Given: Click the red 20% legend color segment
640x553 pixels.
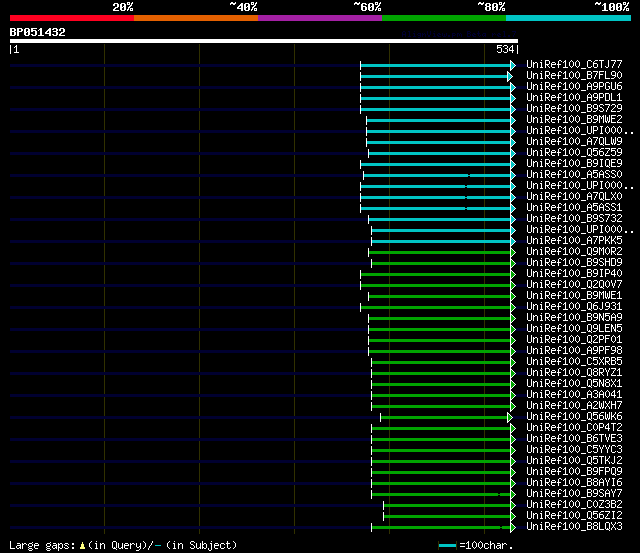Looking at the screenshot, I should (x=72, y=18).
